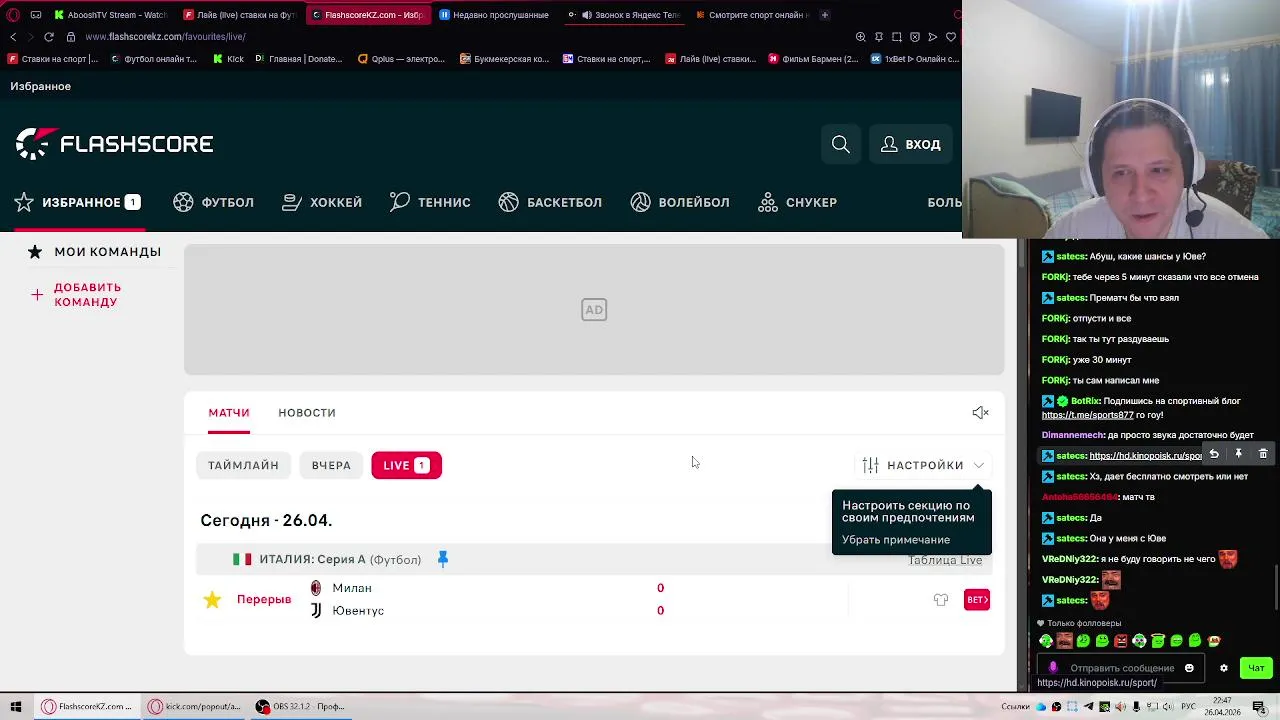
Task: Expand the НАСТРОЙКИ settings dropdown
Action: [x=924, y=465]
